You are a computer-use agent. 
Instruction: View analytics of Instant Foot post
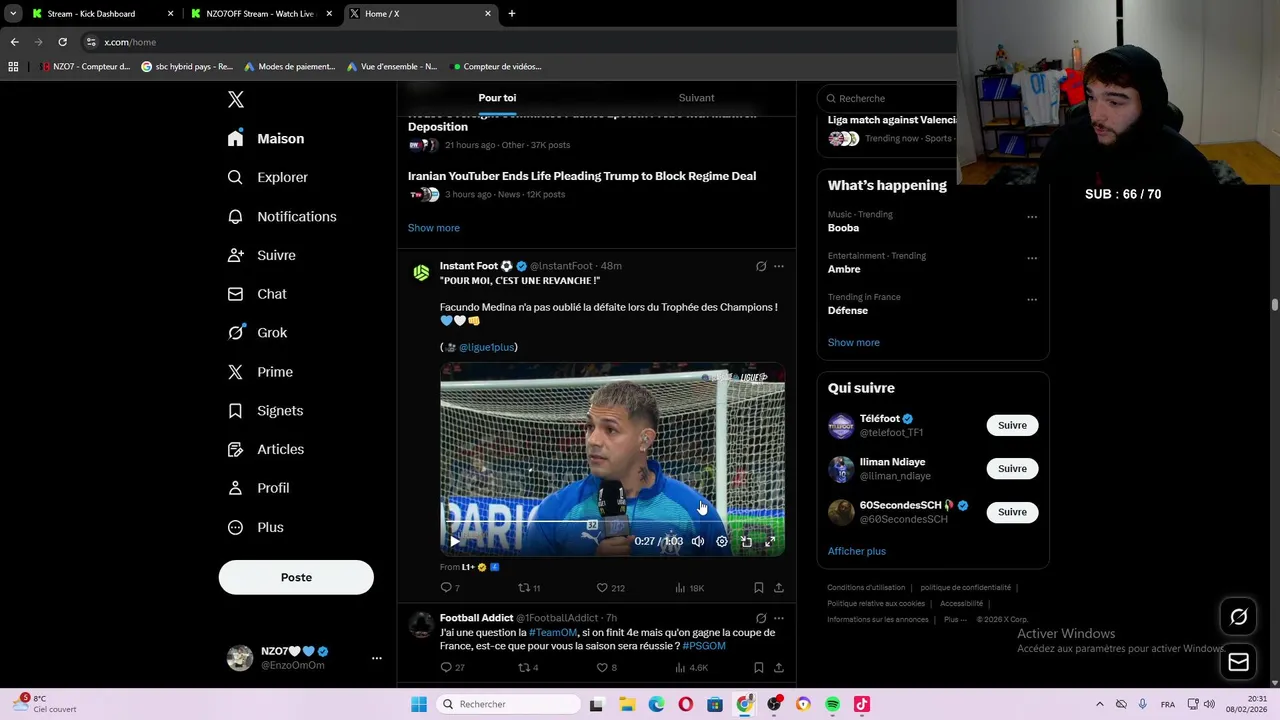(x=689, y=588)
